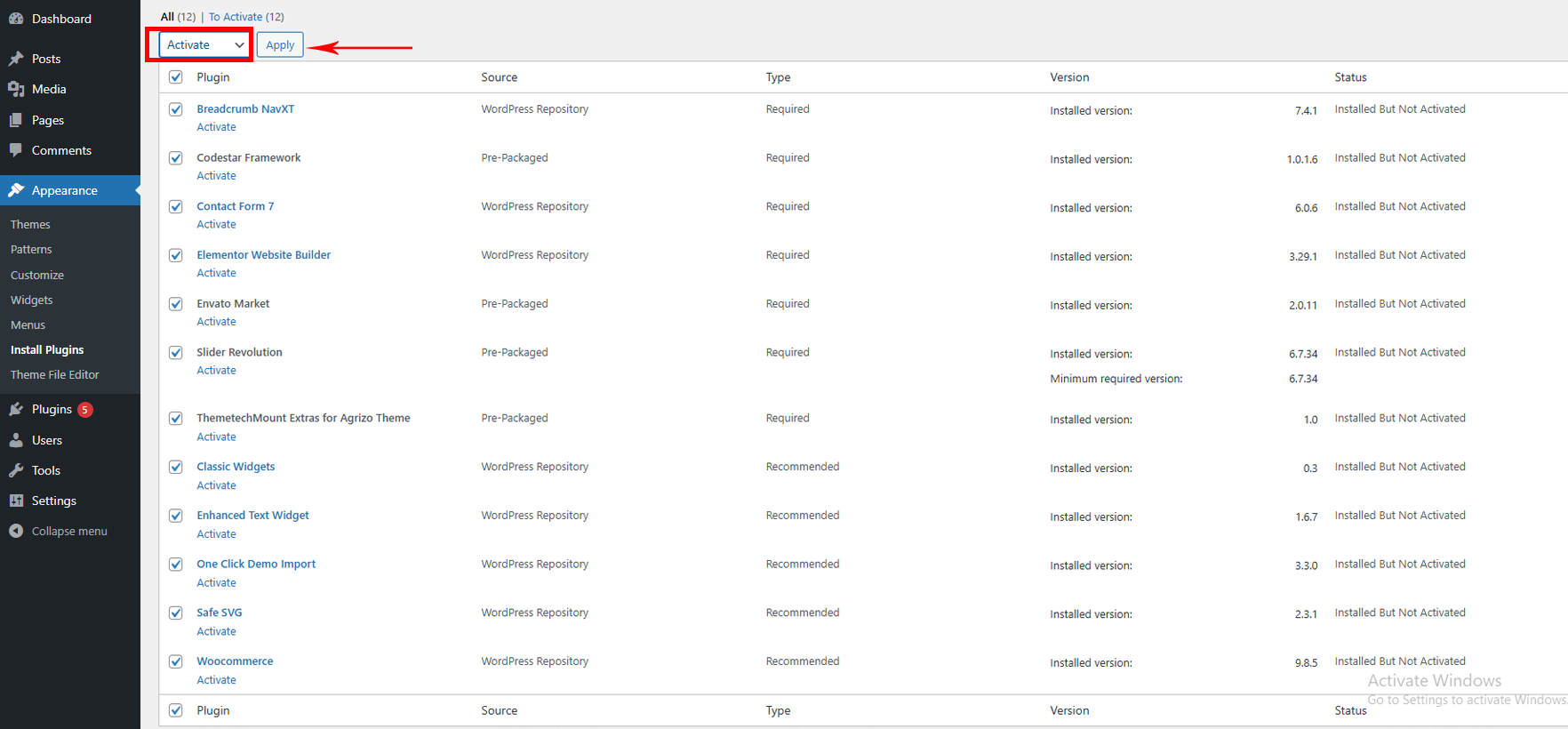The width and height of the screenshot is (1568, 729).
Task: Select the To Activate (12) filter
Action: [246, 17]
